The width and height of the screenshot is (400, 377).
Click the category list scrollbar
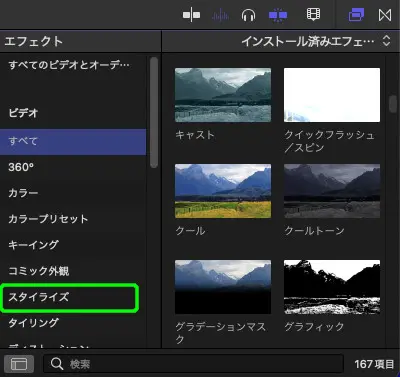pyautogui.click(x=154, y=113)
